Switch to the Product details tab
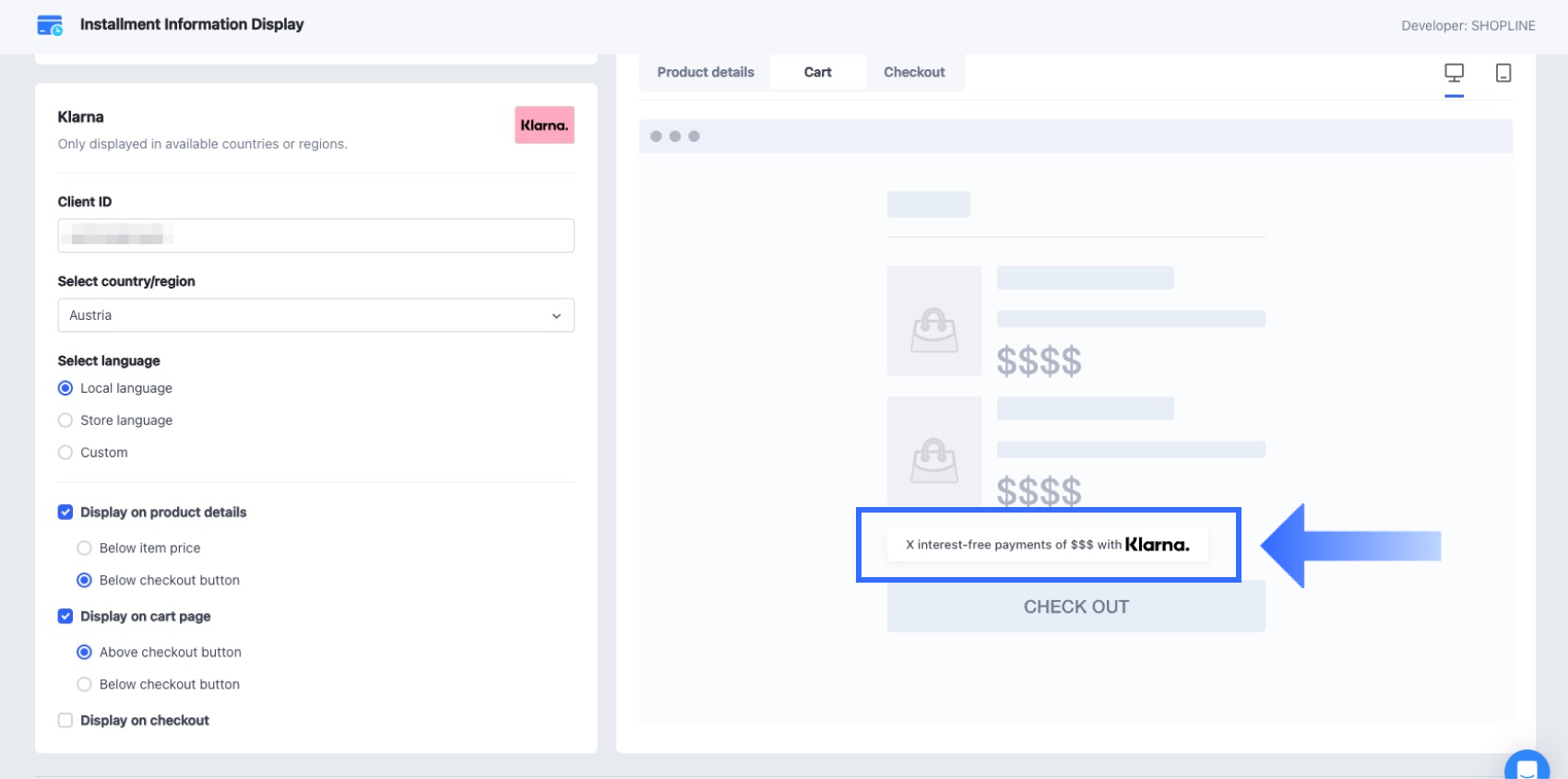This screenshot has width=1568, height=779. point(706,72)
